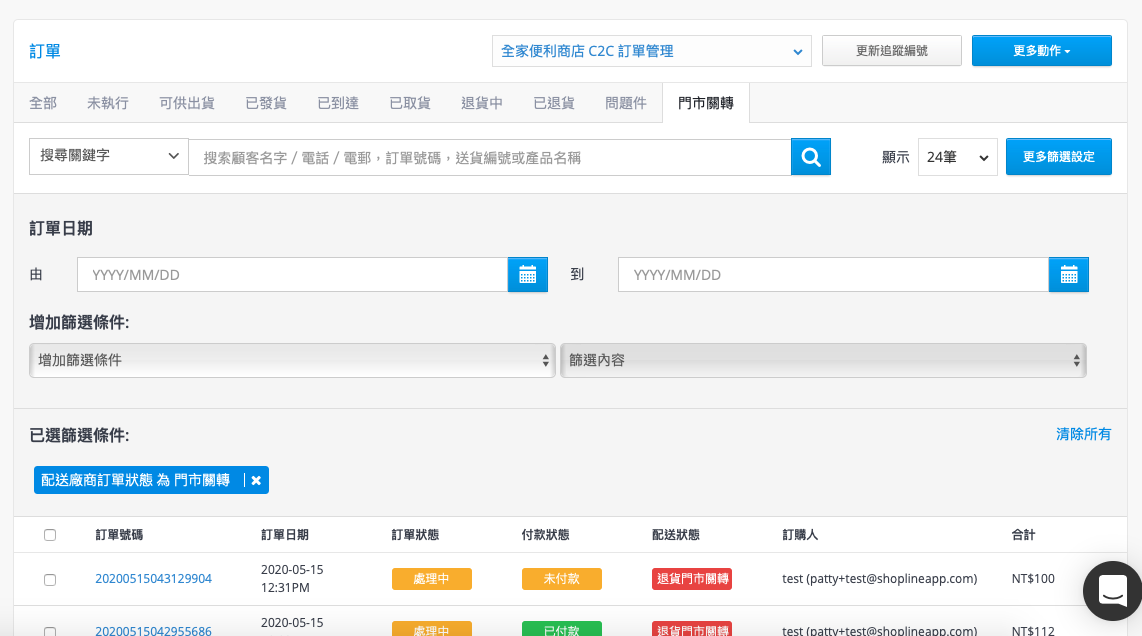Click the 處理中 badge of order 20200515043129904
Image resolution: width=1142 pixels, height=636 pixels.
[x=432, y=579]
